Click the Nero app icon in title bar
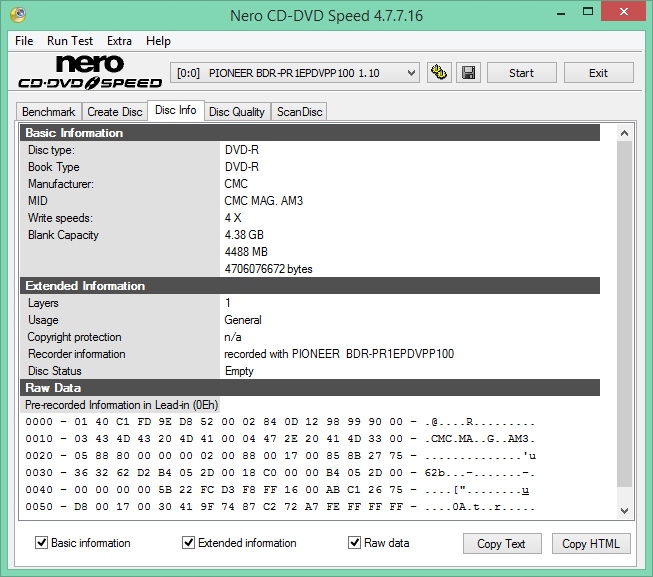 click(x=18, y=15)
